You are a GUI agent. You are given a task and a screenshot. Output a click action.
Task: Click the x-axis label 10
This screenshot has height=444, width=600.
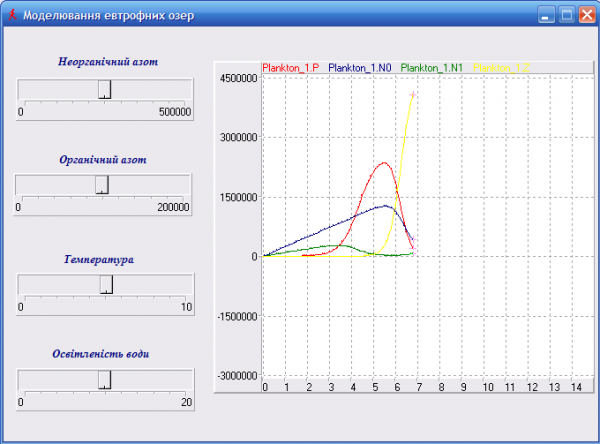[x=488, y=387]
